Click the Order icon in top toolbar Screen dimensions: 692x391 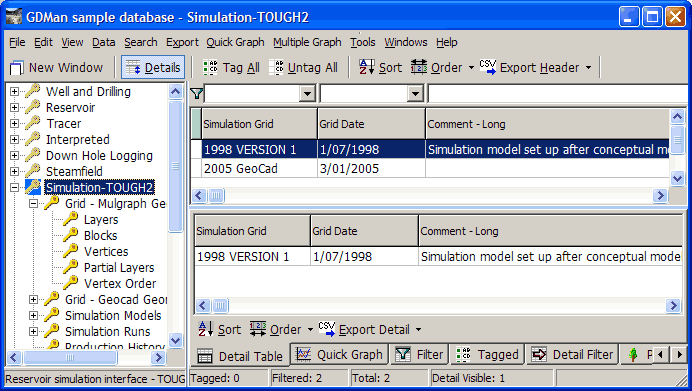tap(419, 68)
